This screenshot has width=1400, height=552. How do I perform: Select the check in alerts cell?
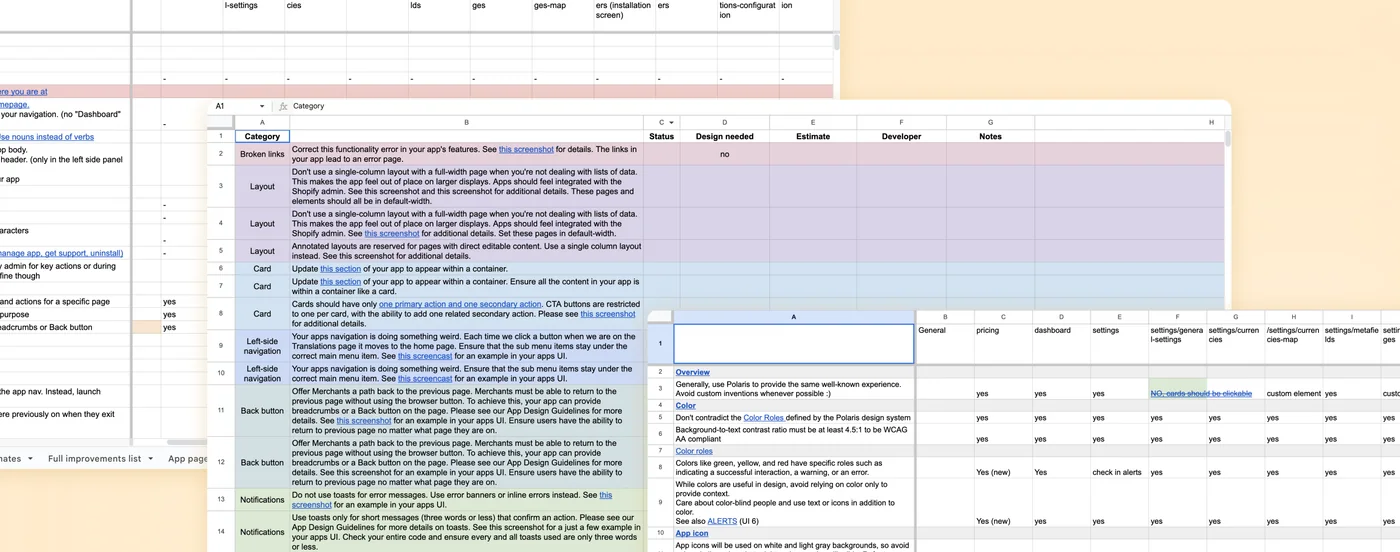(x=1119, y=468)
